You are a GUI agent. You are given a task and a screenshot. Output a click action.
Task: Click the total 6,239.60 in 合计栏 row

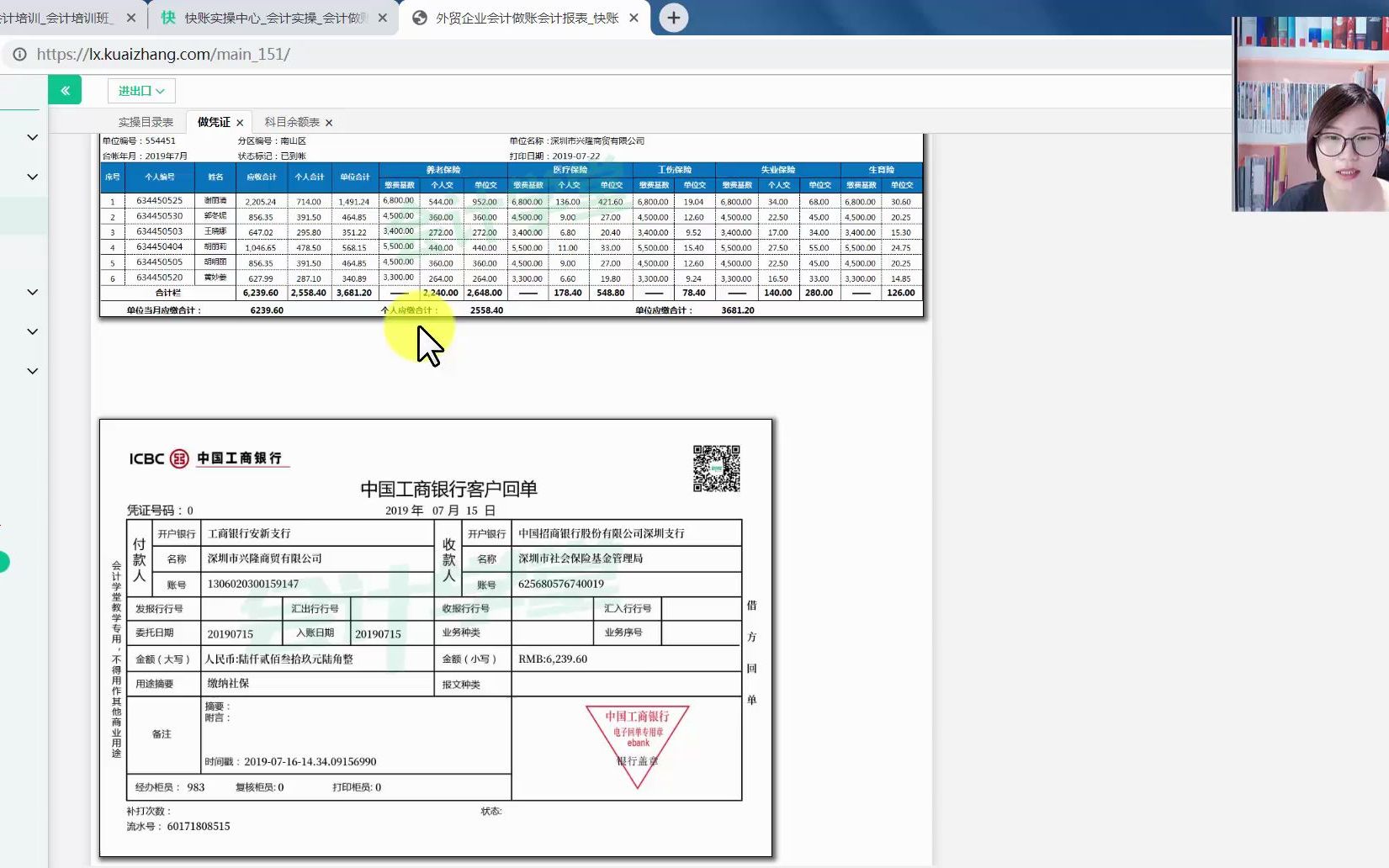(x=260, y=293)
